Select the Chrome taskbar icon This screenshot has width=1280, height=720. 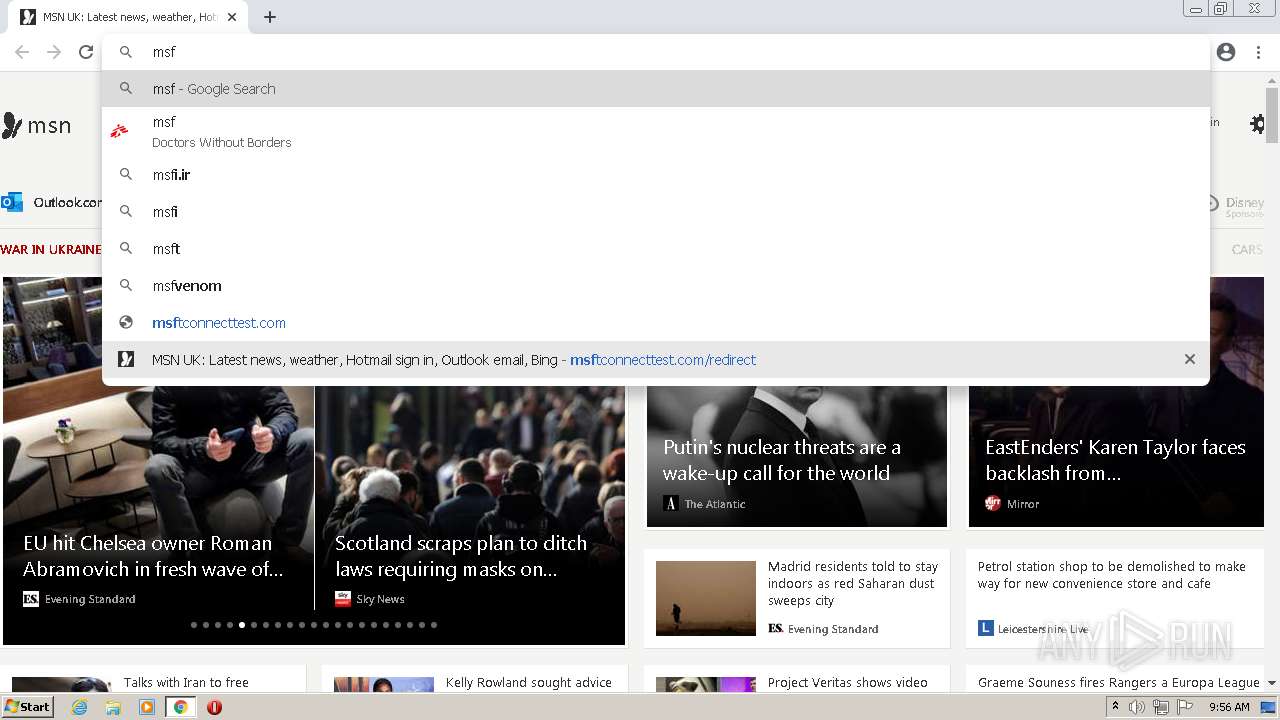tap(180, 707)
